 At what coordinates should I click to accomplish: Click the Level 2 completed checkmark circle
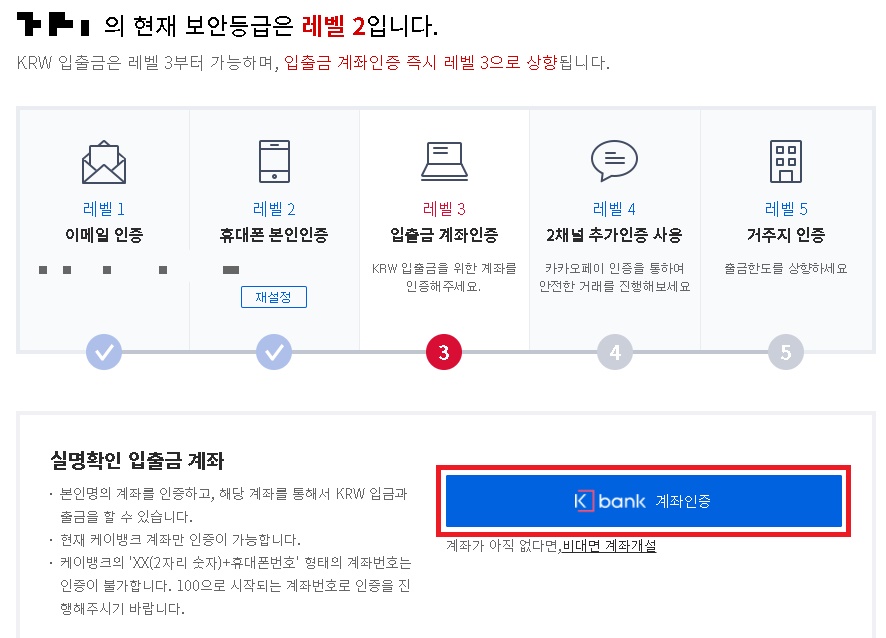274,352
